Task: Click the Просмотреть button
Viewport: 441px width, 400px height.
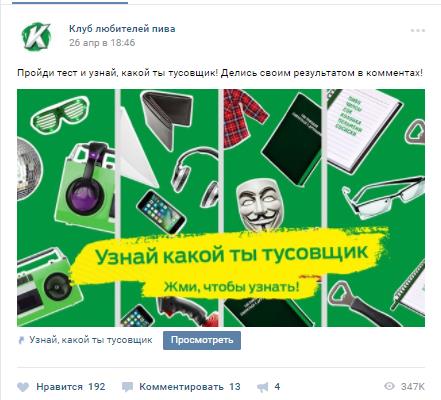Action: (202, 340)
